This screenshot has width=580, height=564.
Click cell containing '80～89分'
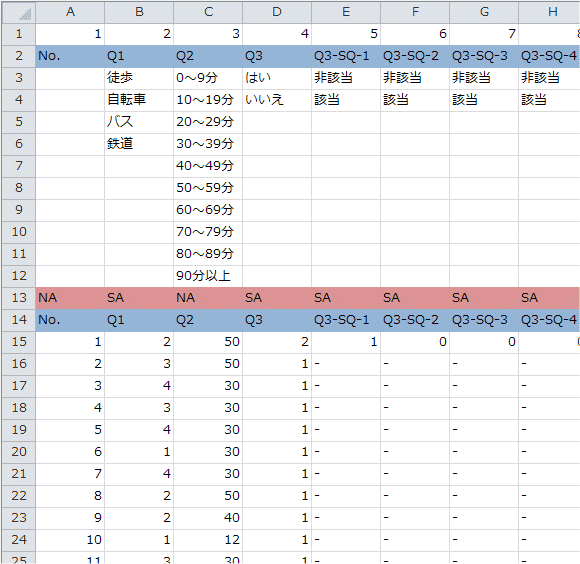click(x=208, y=254)
